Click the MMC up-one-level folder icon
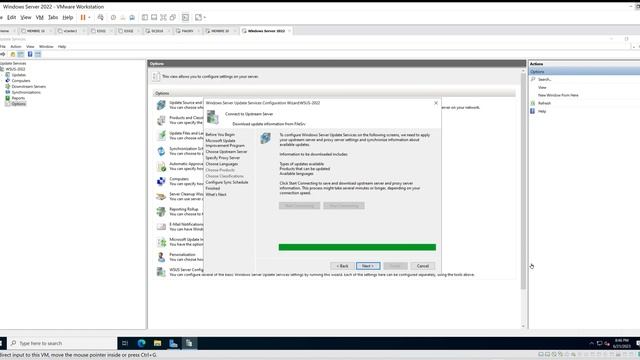Image resolution: width=640 pixels, height=360 pixels. tap(13, 54)
